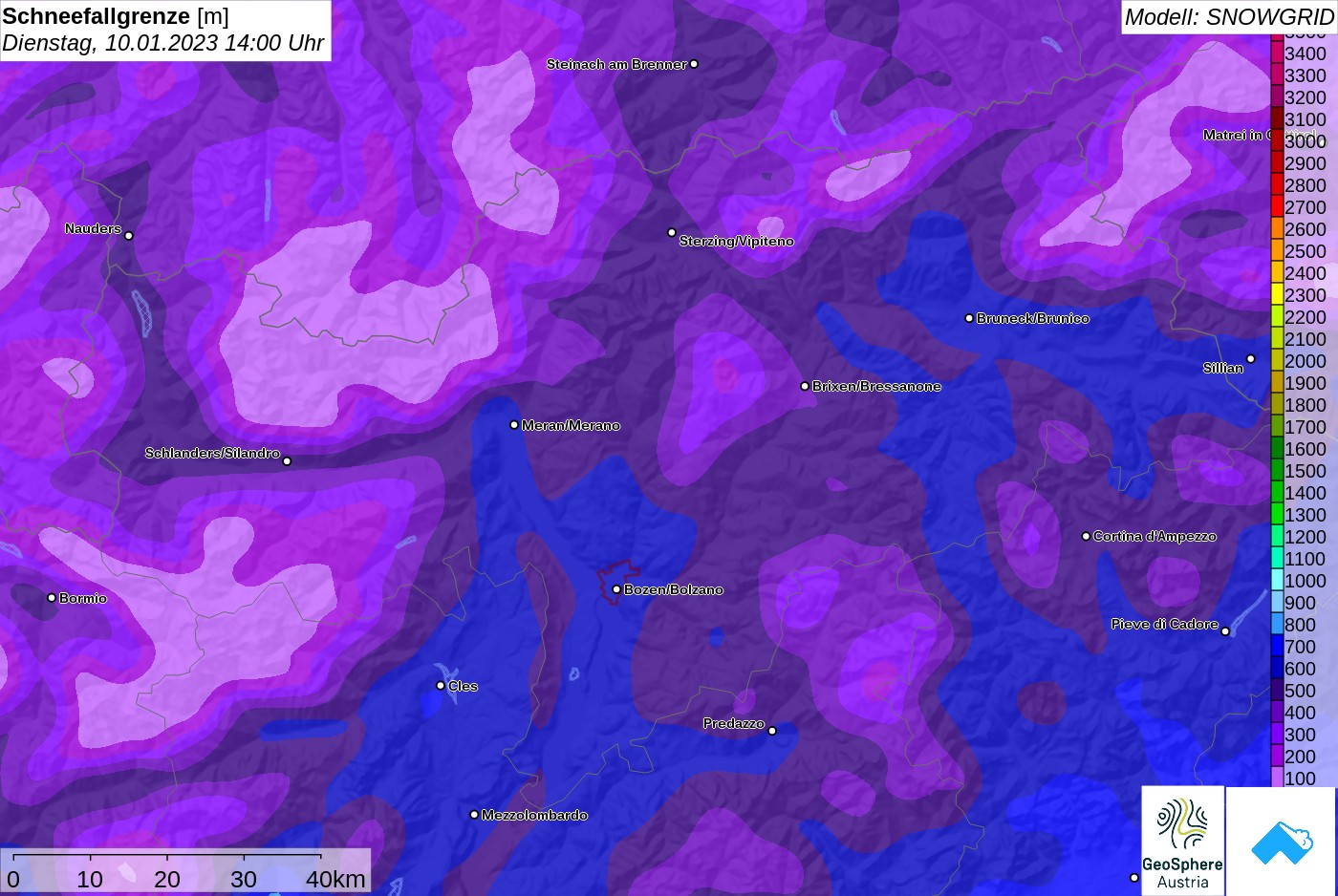The height and width of the screenshot is (896, 1338).
Task: Click the Mezzolombardo marker dot
Action: click(474, 815)
